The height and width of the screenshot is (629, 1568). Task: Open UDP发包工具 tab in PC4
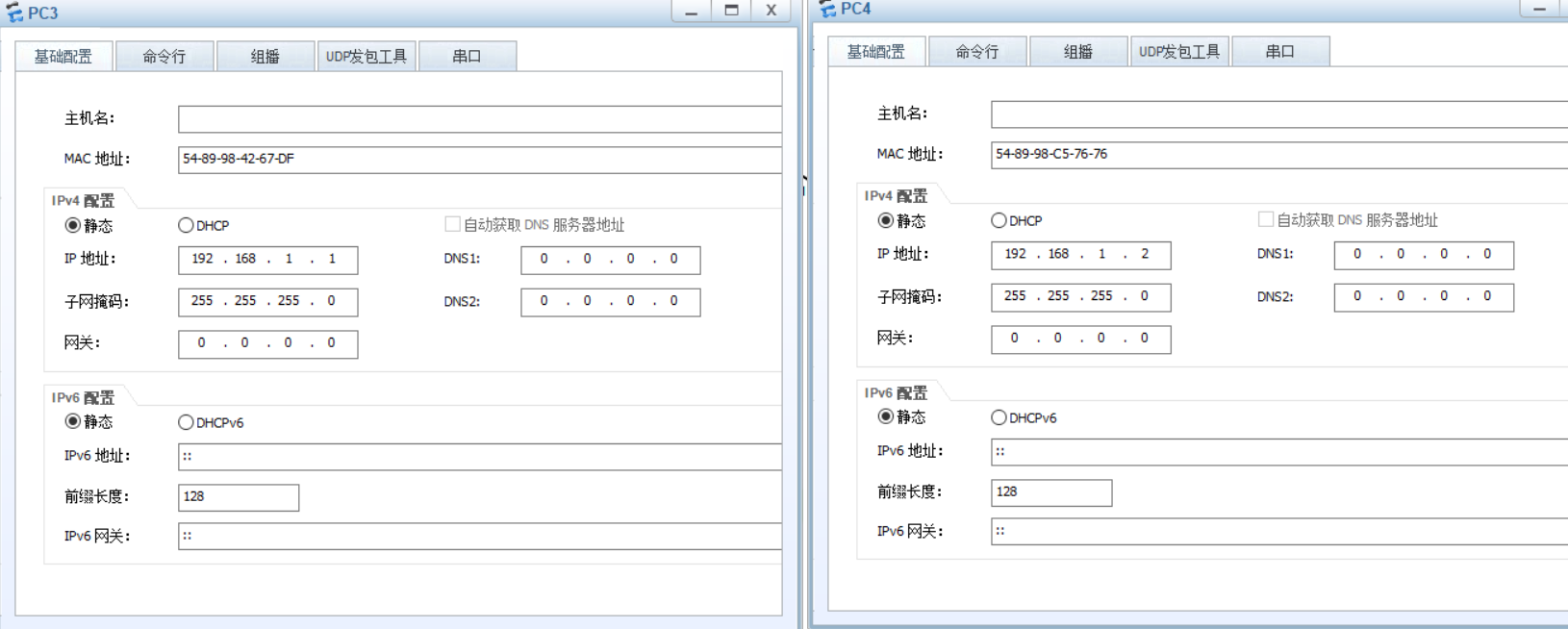1179,52
